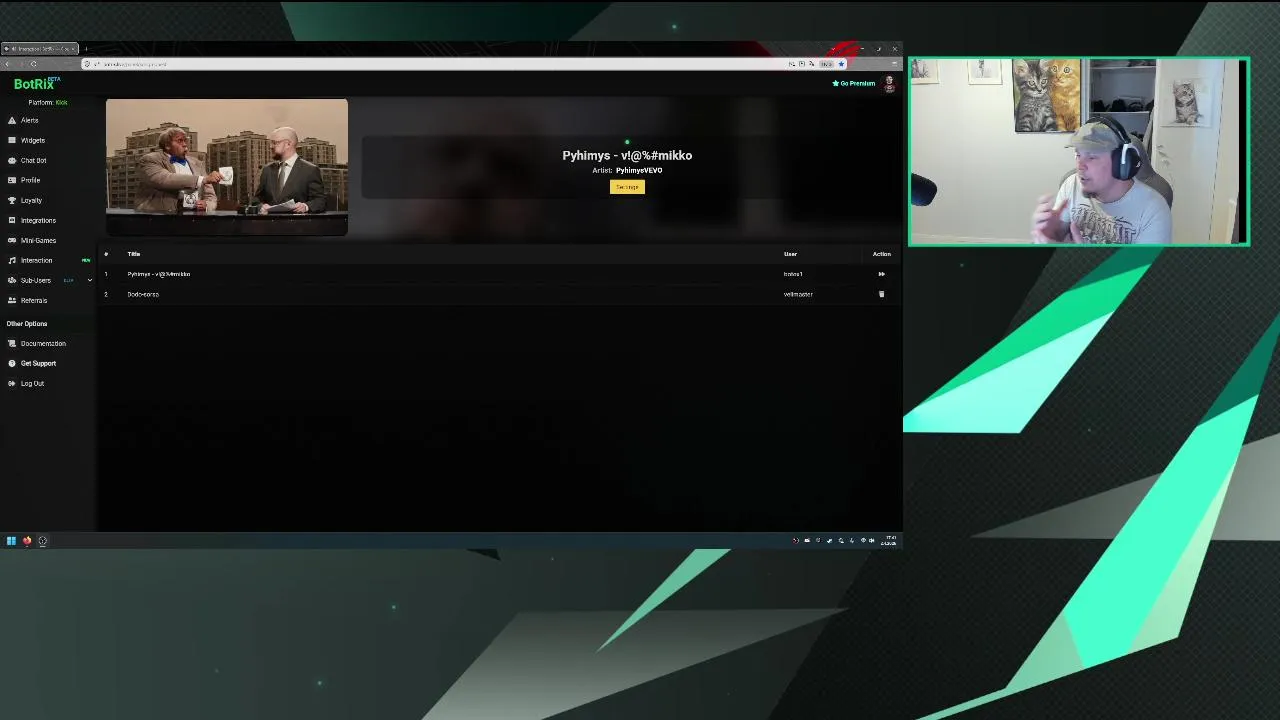The height and width of the screenshot is (720, 1280).
Task: Open the Alerts sidebar item
Action: pyautogui.click(x=29, y=120)
